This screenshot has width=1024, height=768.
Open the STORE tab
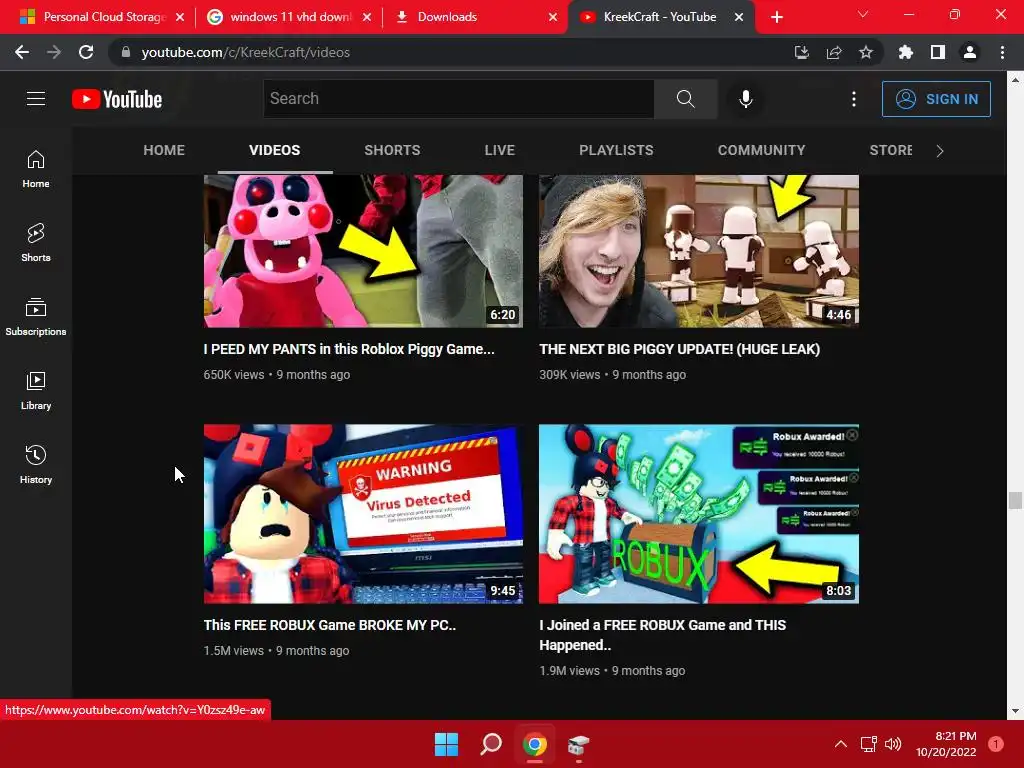pyautogui.click(x=890, y=150)
